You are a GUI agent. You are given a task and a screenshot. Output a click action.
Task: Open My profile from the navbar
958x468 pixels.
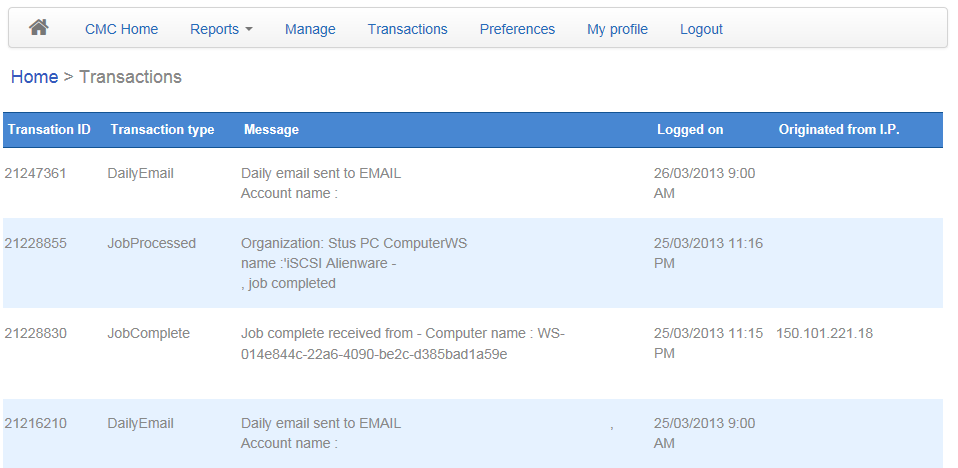coord(617,29)
